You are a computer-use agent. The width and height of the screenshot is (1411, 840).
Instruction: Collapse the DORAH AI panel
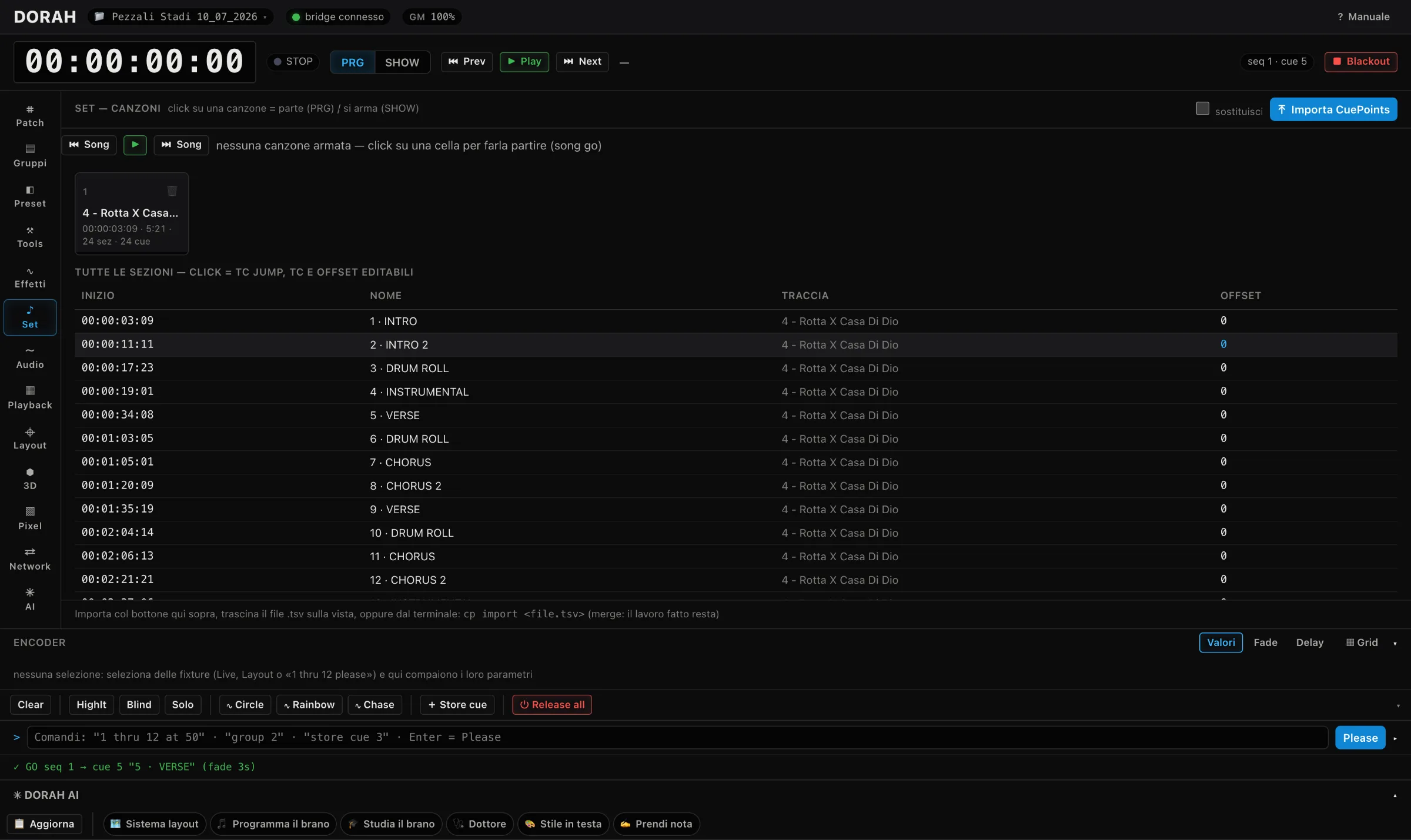1395,796
